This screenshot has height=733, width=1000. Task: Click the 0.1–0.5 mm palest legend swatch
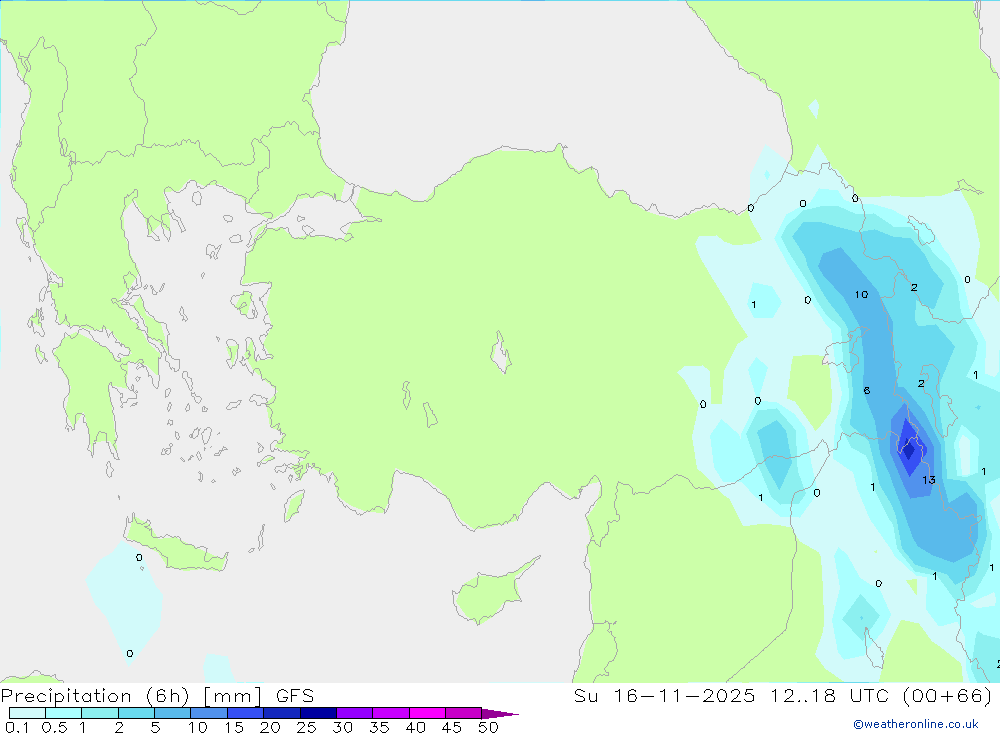coord(27,713)
